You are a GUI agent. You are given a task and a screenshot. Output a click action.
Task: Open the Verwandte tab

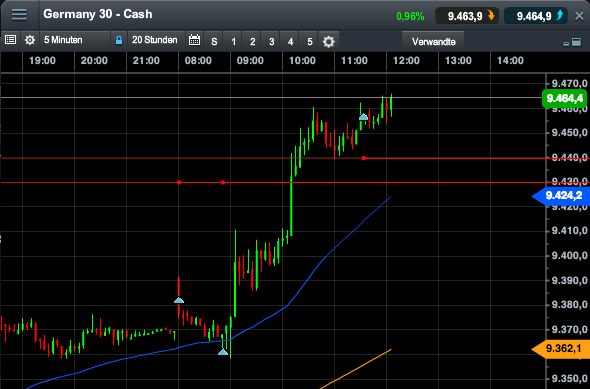pyautogui.click(x=433, y=41)
